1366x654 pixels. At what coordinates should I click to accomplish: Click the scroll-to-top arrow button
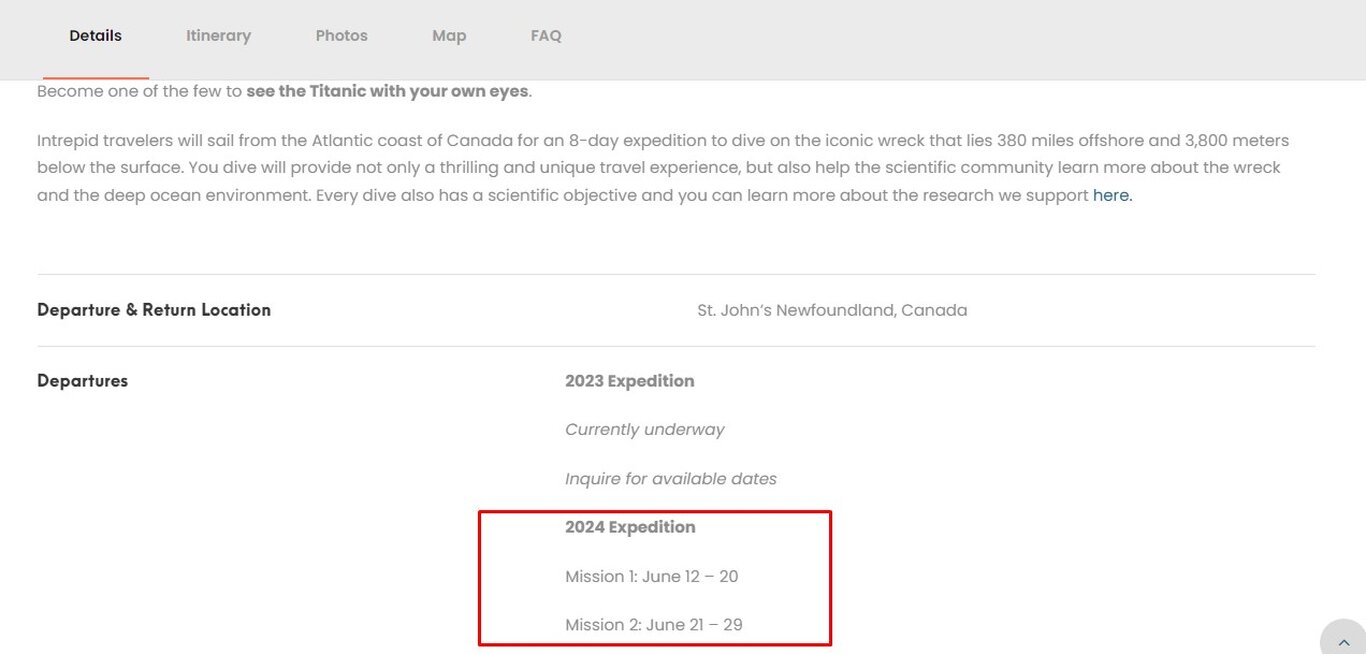(x=1343, y=641)
